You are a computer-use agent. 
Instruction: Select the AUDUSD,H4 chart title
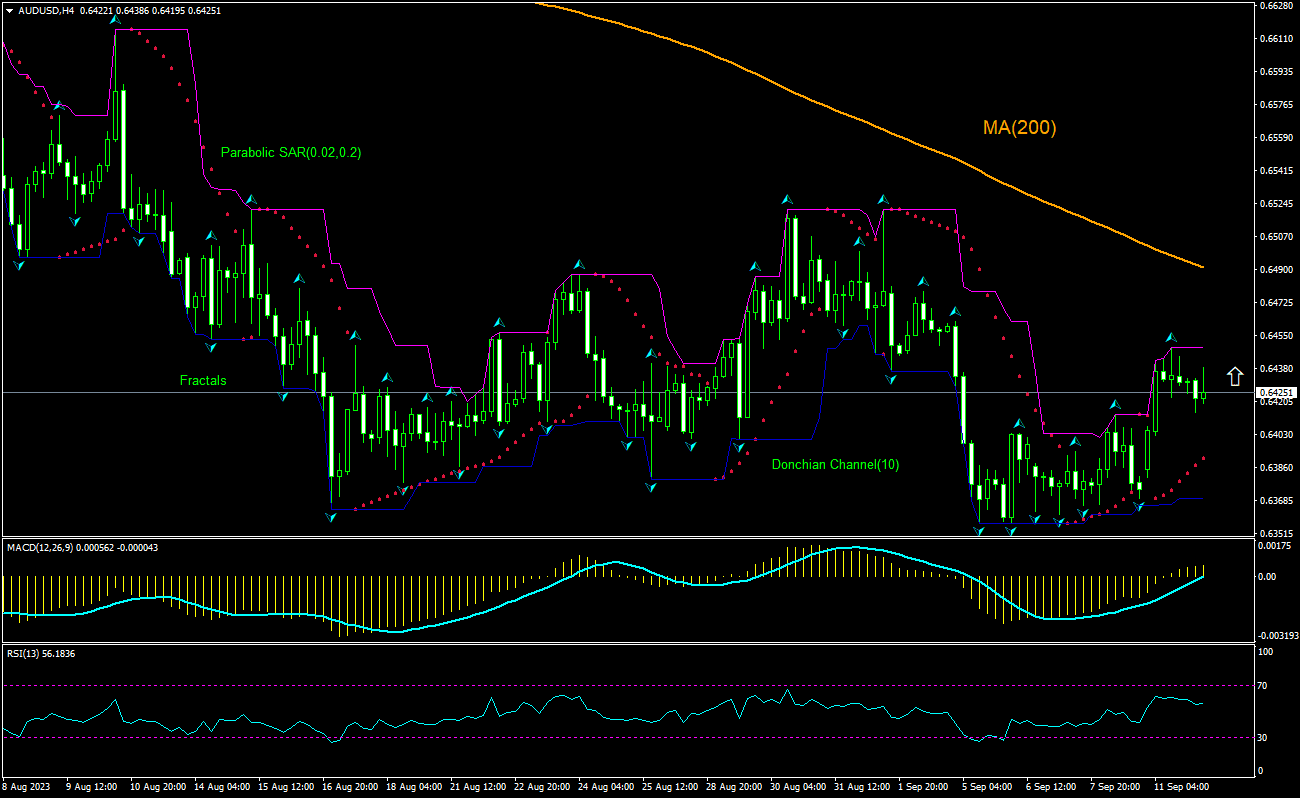click(x=46, y=10)
